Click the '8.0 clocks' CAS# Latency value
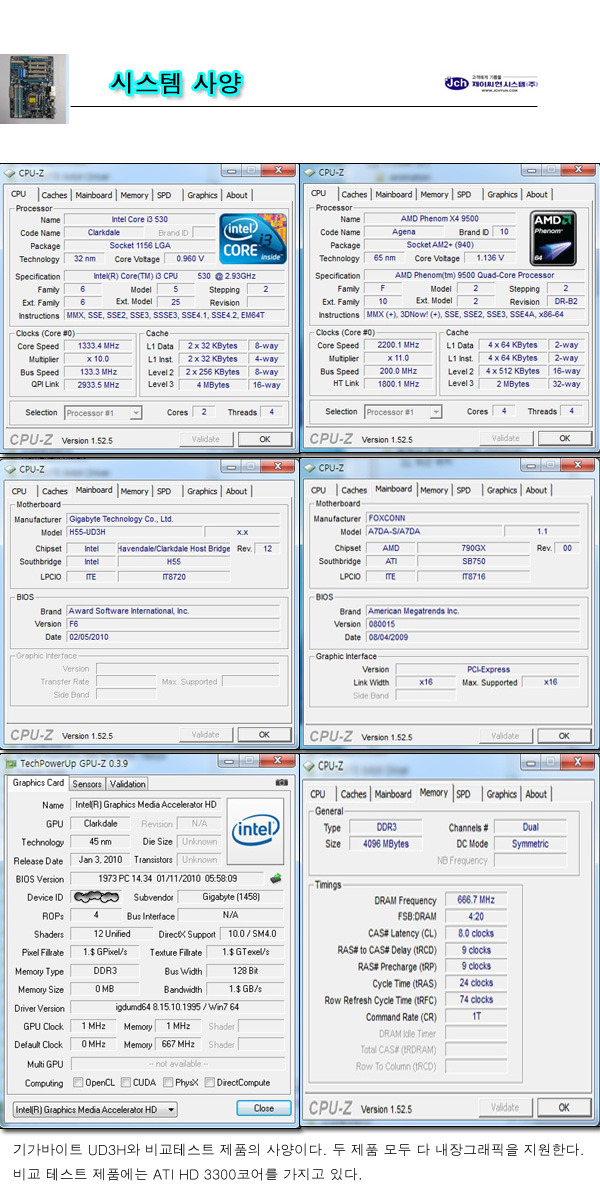The width and height of the screenshot is (600, 1200). tap(476, 933)
